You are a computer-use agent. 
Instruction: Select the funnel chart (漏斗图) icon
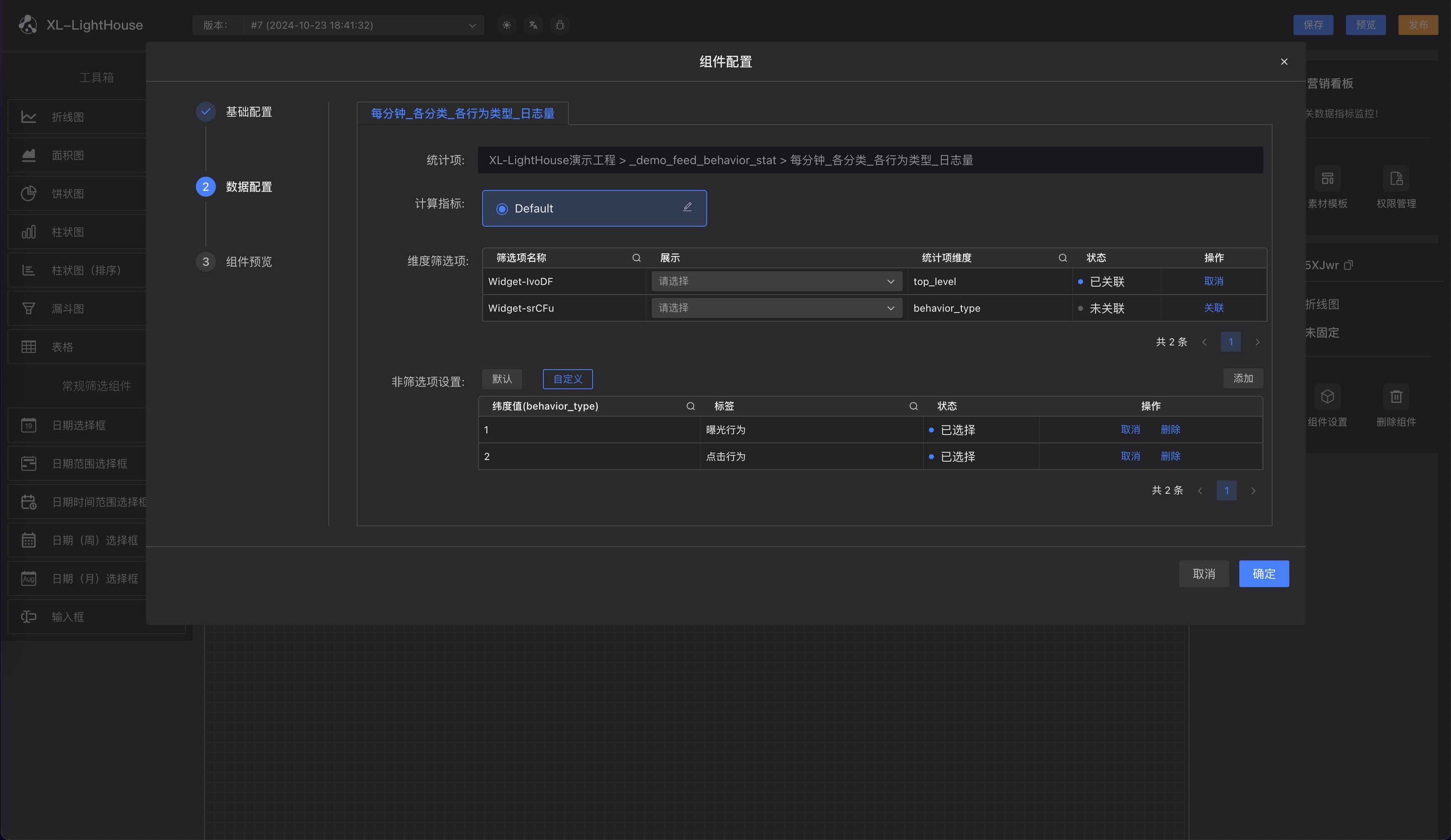[x=29, y=309]
